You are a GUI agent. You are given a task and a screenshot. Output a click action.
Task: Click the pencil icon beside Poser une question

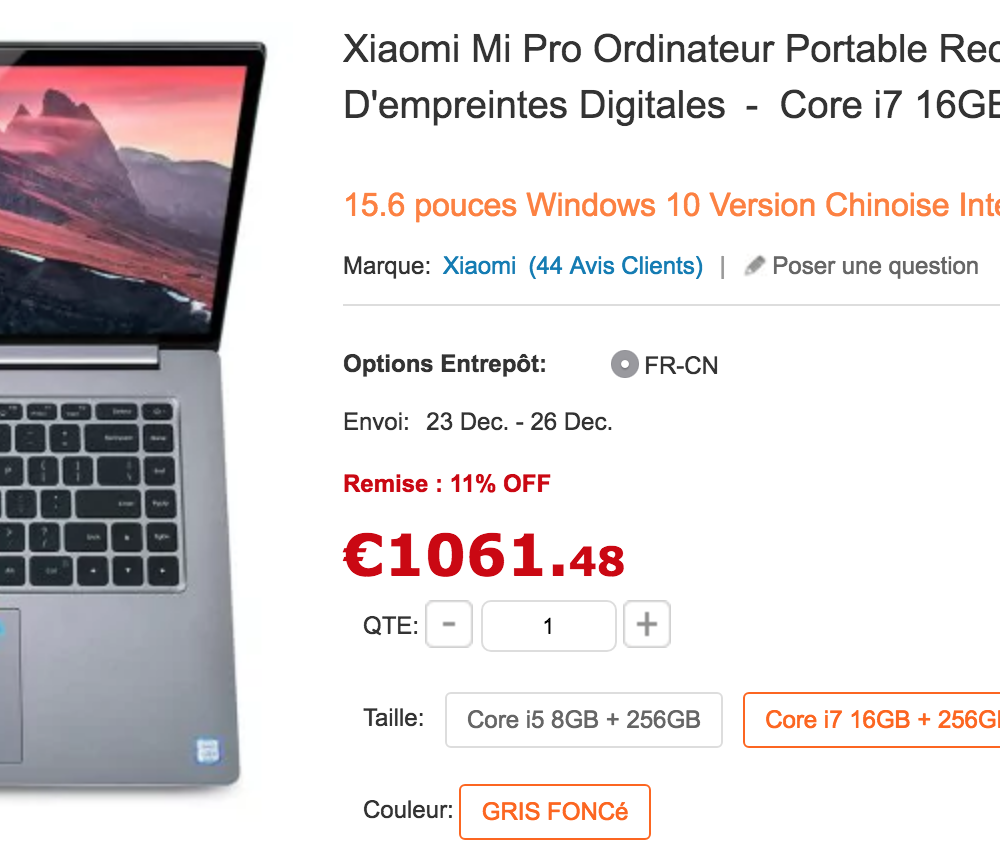click(754, 265)
